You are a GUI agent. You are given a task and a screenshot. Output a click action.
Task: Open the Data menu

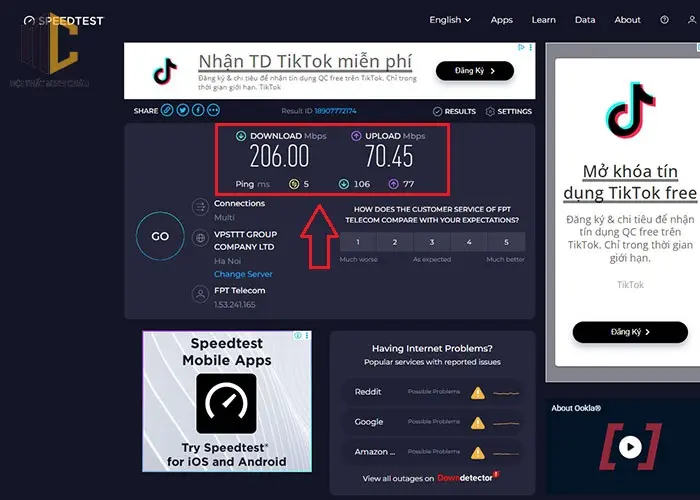tap(585, 20)
